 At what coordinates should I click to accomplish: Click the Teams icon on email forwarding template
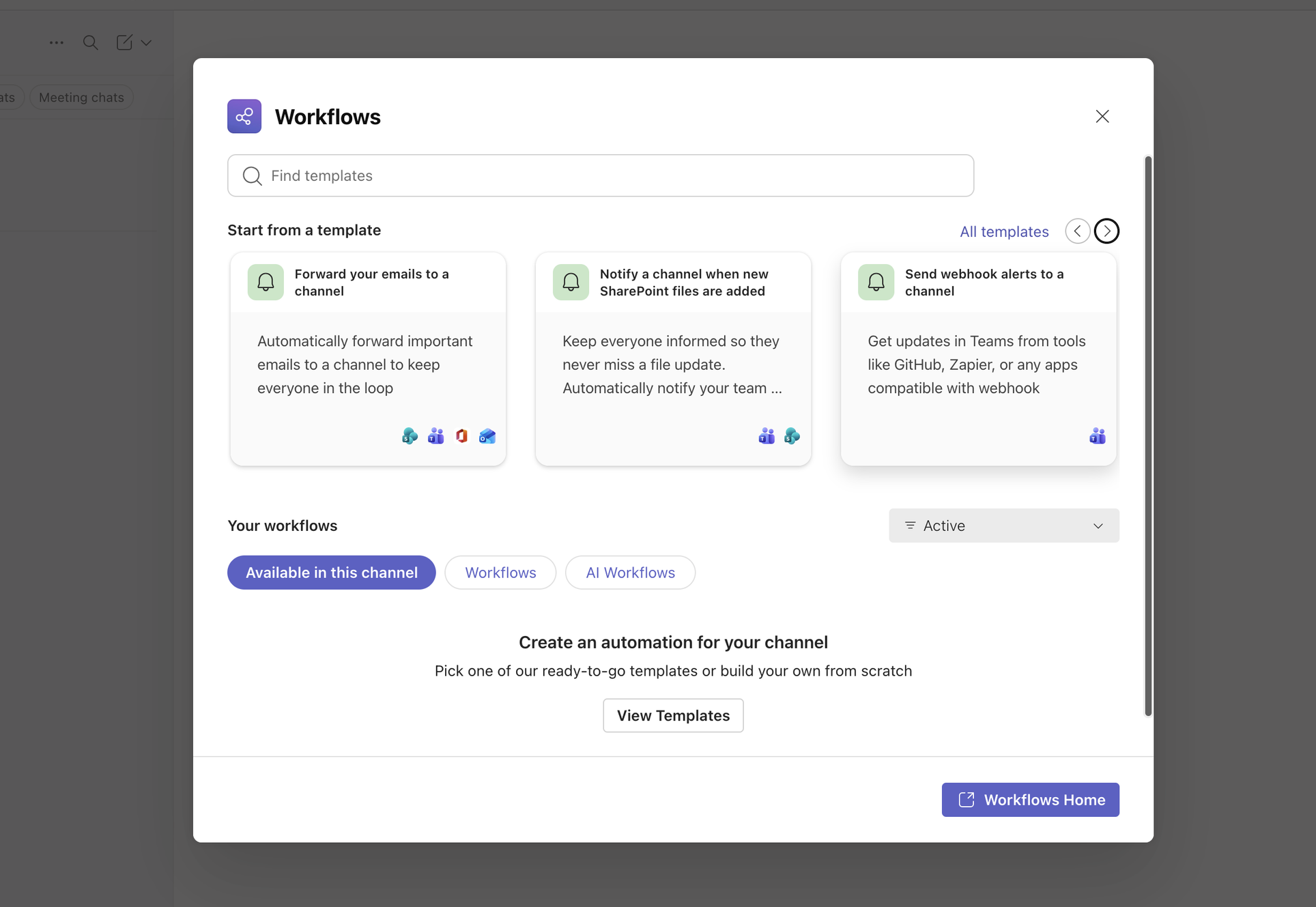click(x=436, y=436)
